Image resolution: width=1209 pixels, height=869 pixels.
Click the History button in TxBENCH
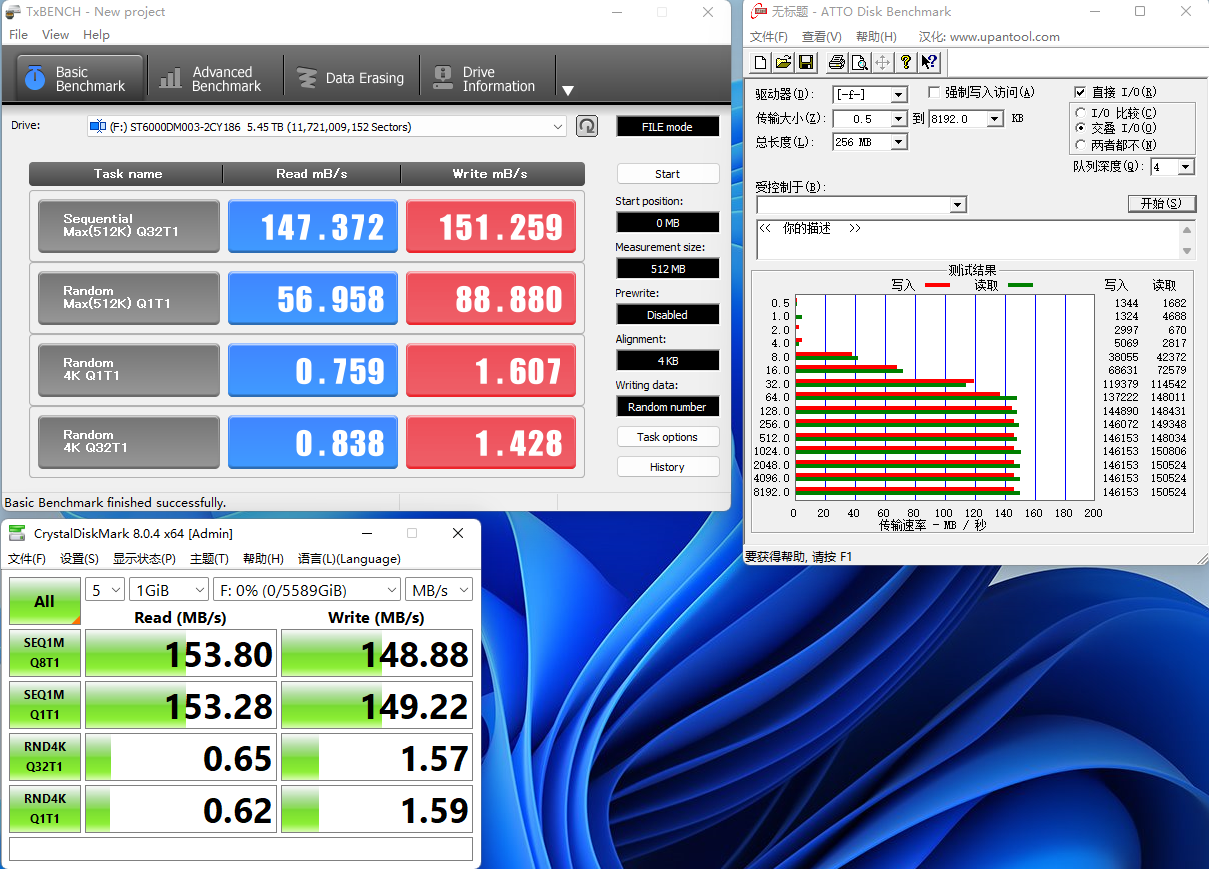[x=667, y=467]
